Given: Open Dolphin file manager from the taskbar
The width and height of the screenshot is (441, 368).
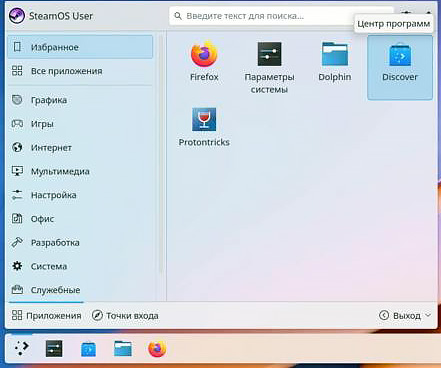Looking at the screenshot, I should pyautogui.click(x=123, y=349).
